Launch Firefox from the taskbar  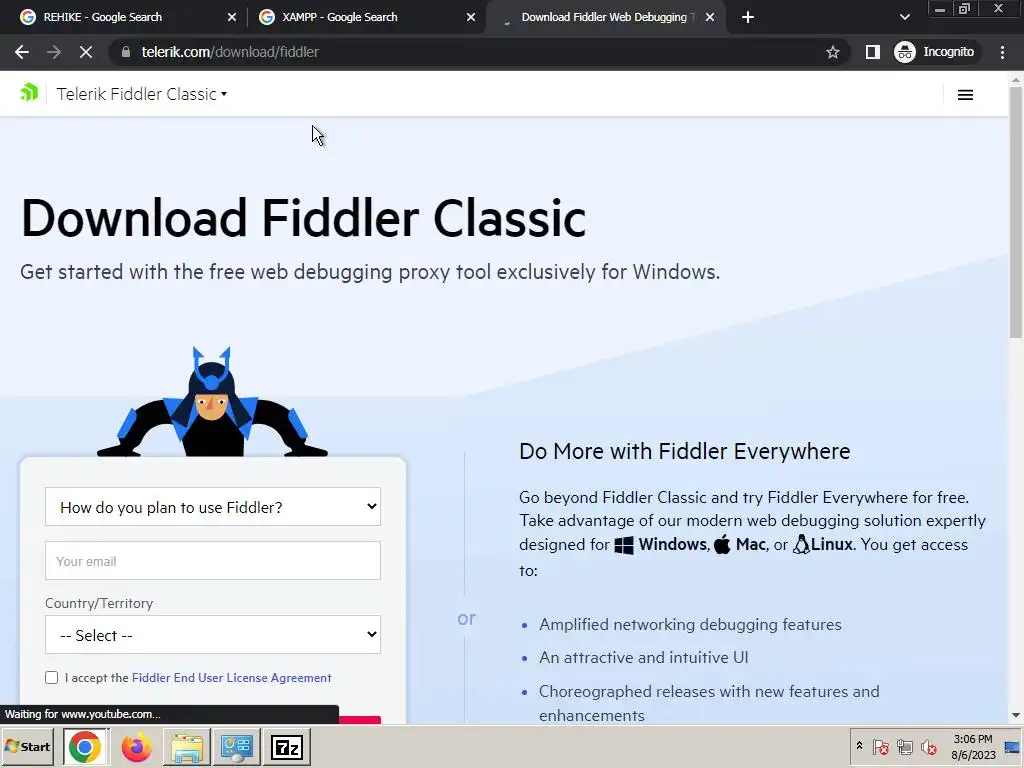136,746
